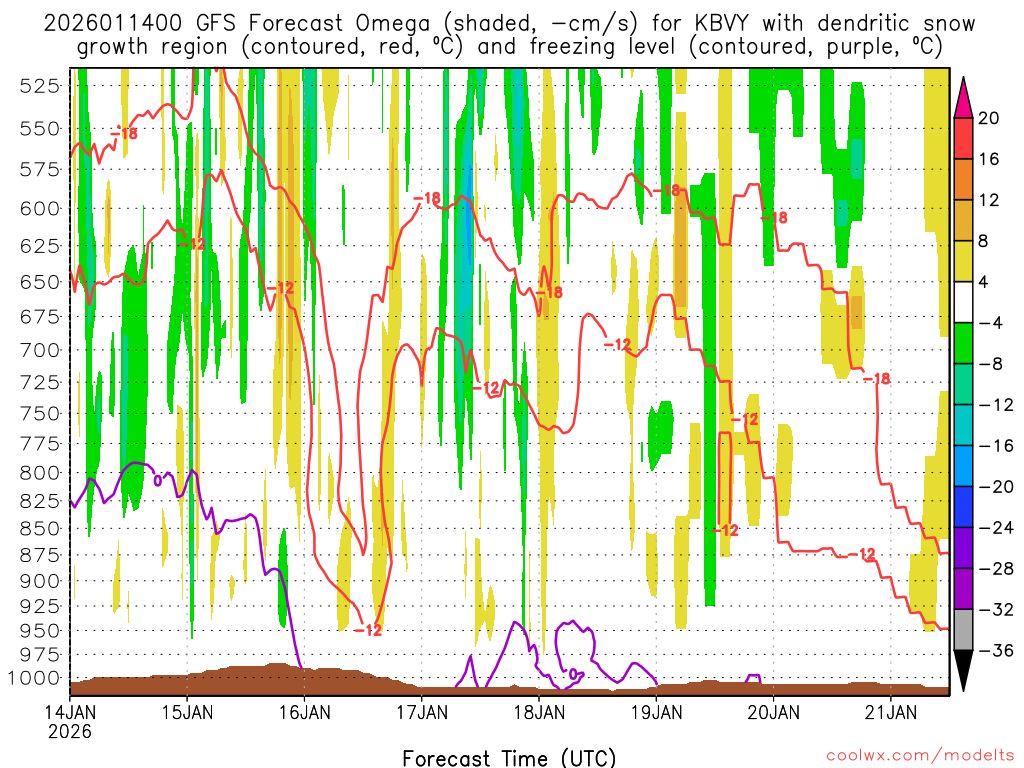The image size is (1024, 768).
Task: Click the coolwx.com/modelts credit text
Action: pyautogui.click(x=920, y=756)
